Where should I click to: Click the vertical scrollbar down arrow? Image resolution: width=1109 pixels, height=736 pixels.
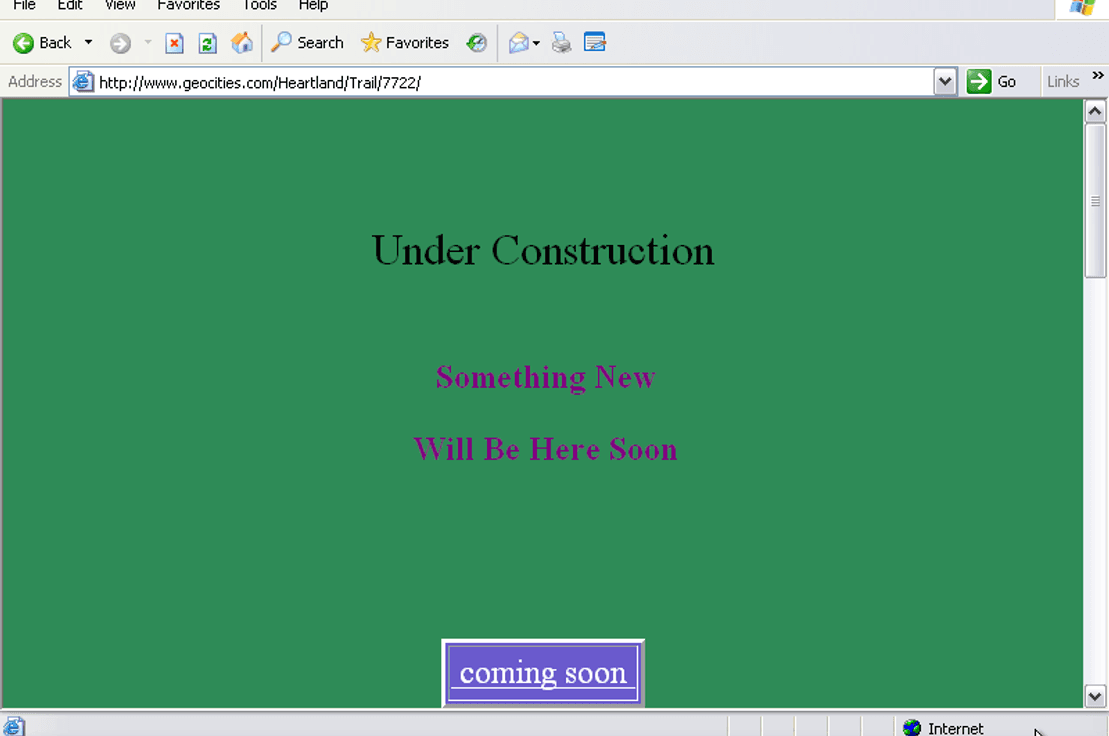pyautogui.click(x=1095, y=696)
